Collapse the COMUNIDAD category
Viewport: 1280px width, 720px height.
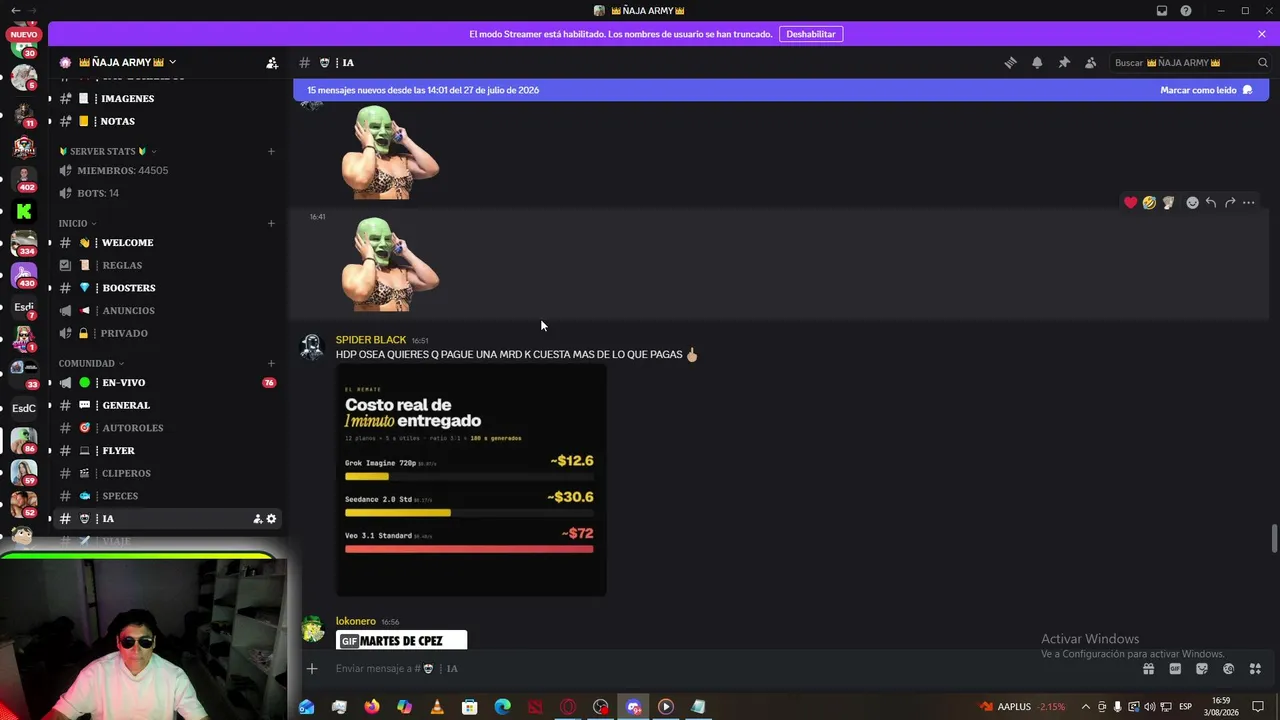click(x=91, y=363)
